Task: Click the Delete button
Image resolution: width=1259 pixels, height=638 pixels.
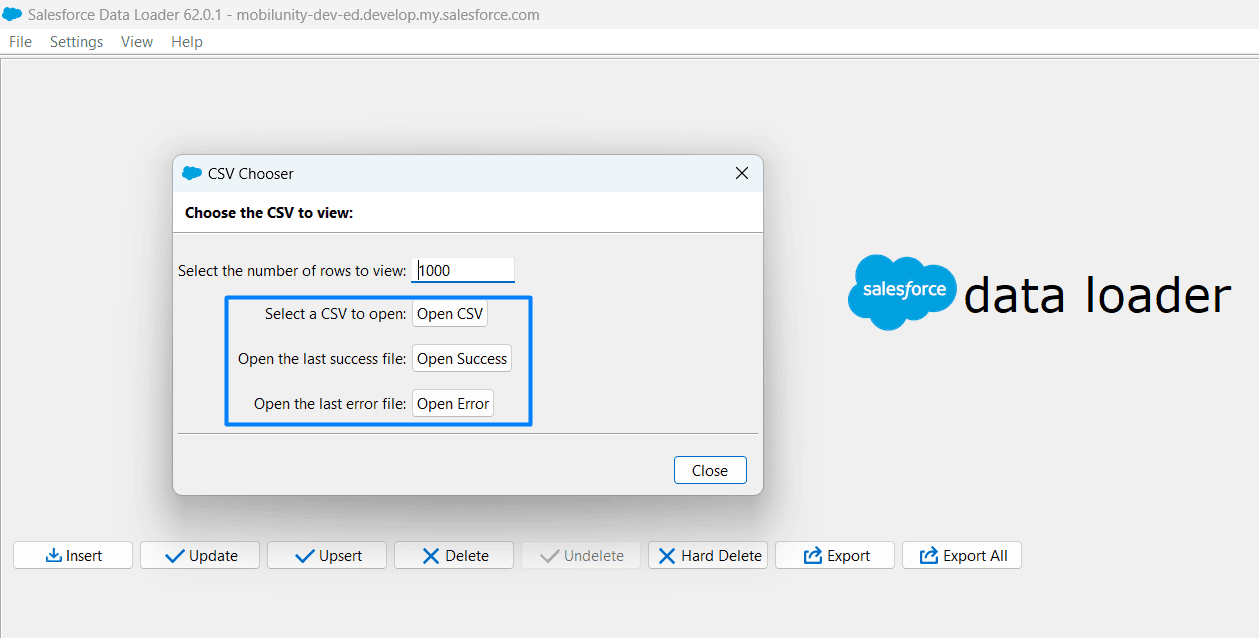Action: (x=454, y=556)
